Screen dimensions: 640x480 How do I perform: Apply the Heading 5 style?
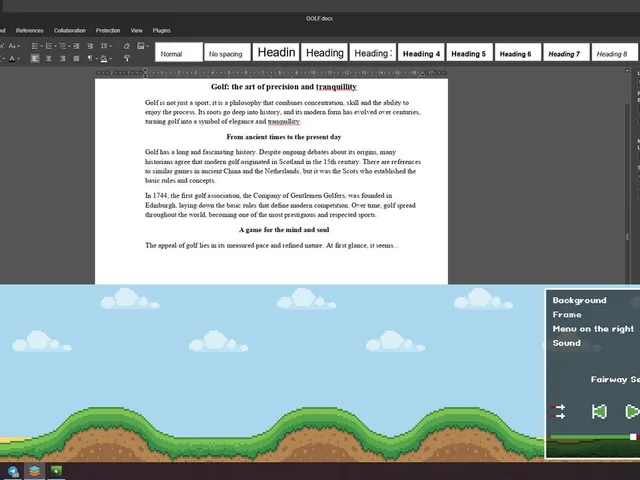tap(469, 52)
